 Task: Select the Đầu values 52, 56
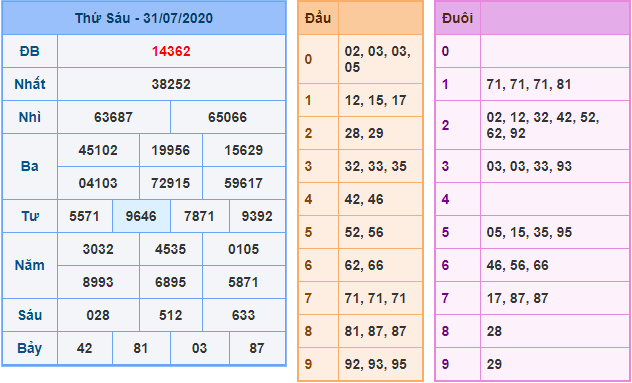[x=364, y=232]
